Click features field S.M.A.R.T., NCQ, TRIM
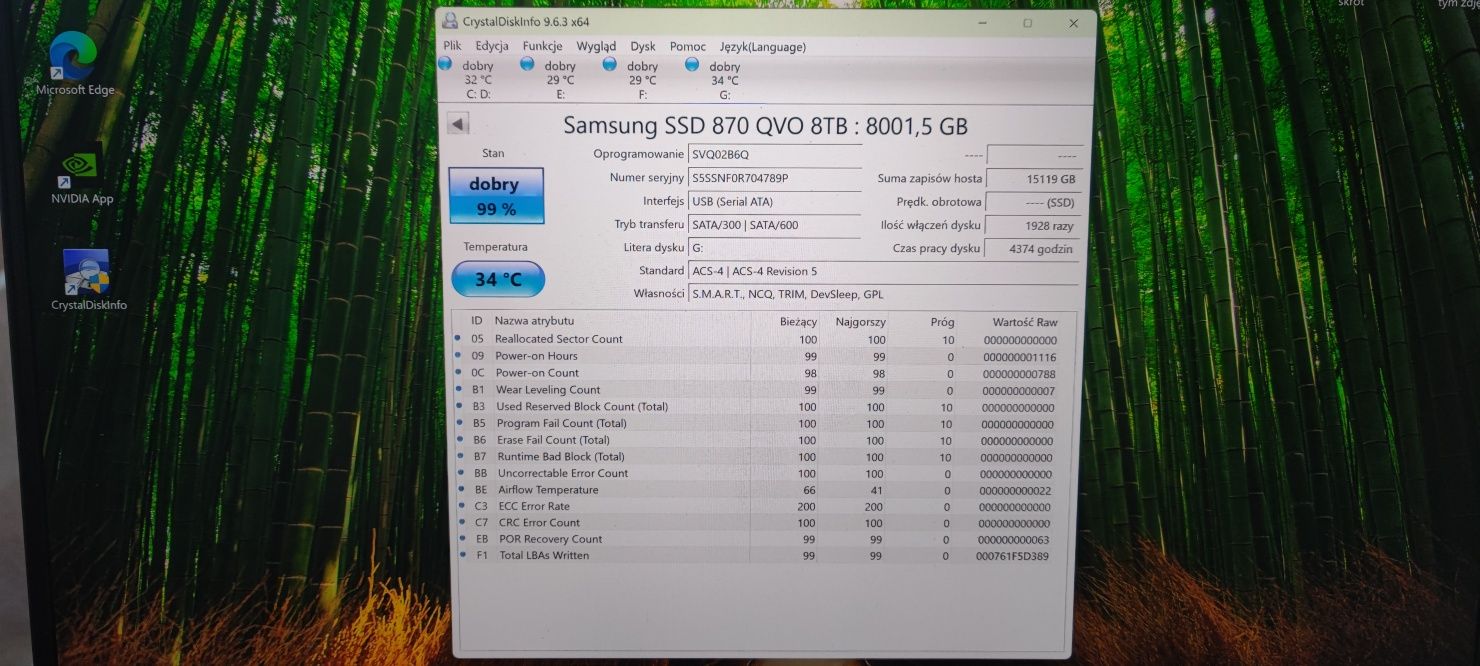This screenshot has height=666, width=1480. click(885, 294)
